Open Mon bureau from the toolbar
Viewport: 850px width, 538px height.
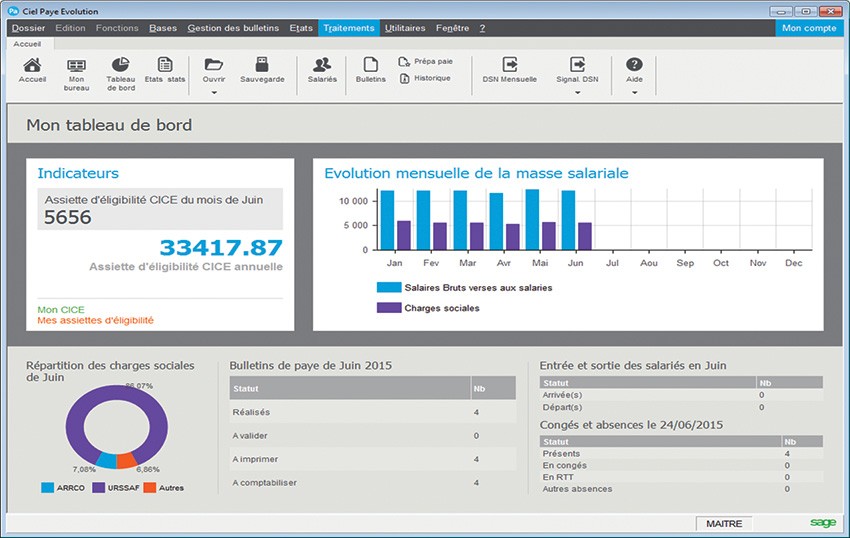tap(76, 65)
